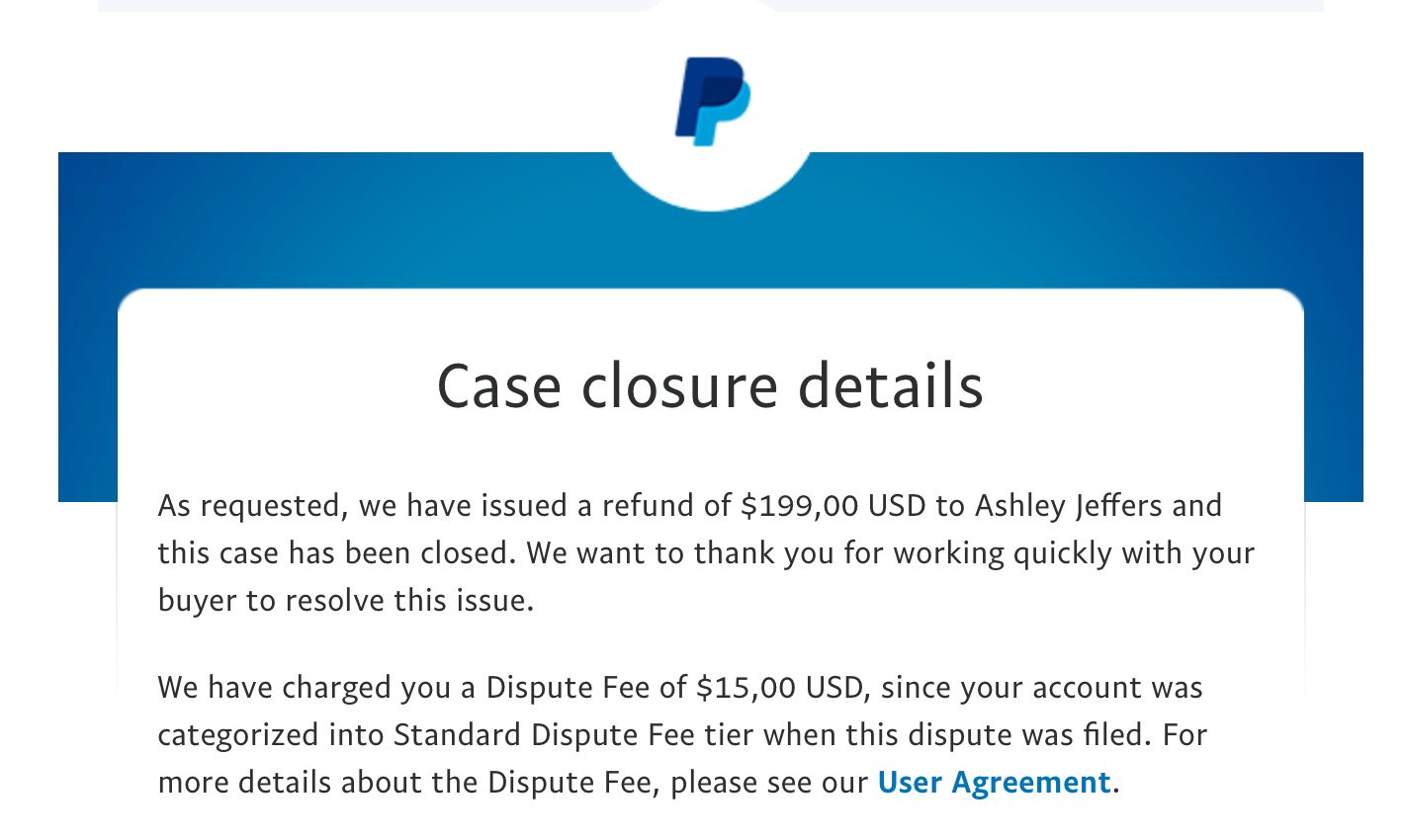The width and height of the screenshot is (1404, 840).
Task: Click the dark blue P of the logo
Action: tap(700, 96)
